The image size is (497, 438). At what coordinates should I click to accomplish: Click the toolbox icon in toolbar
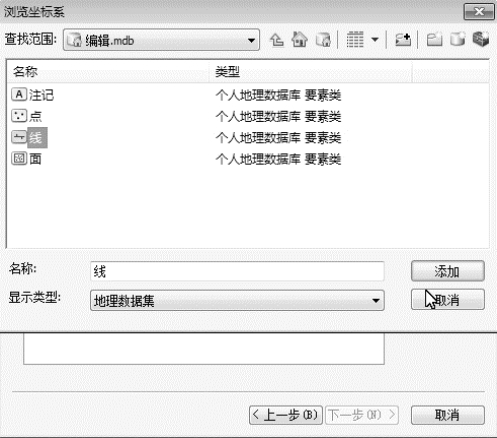[481, 39]
